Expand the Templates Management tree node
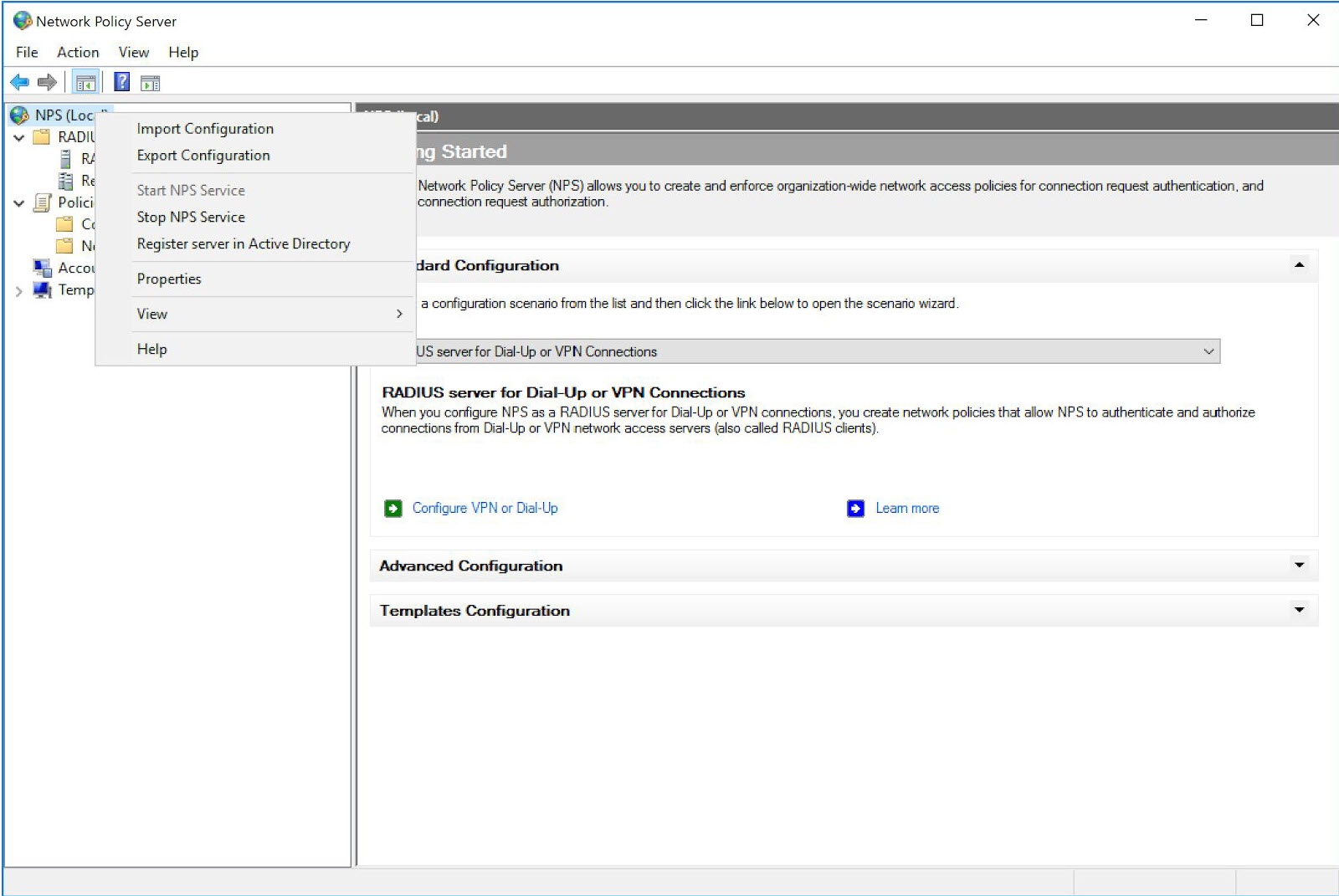Screen dimensions: 1339x896 (x=18, y=291)
